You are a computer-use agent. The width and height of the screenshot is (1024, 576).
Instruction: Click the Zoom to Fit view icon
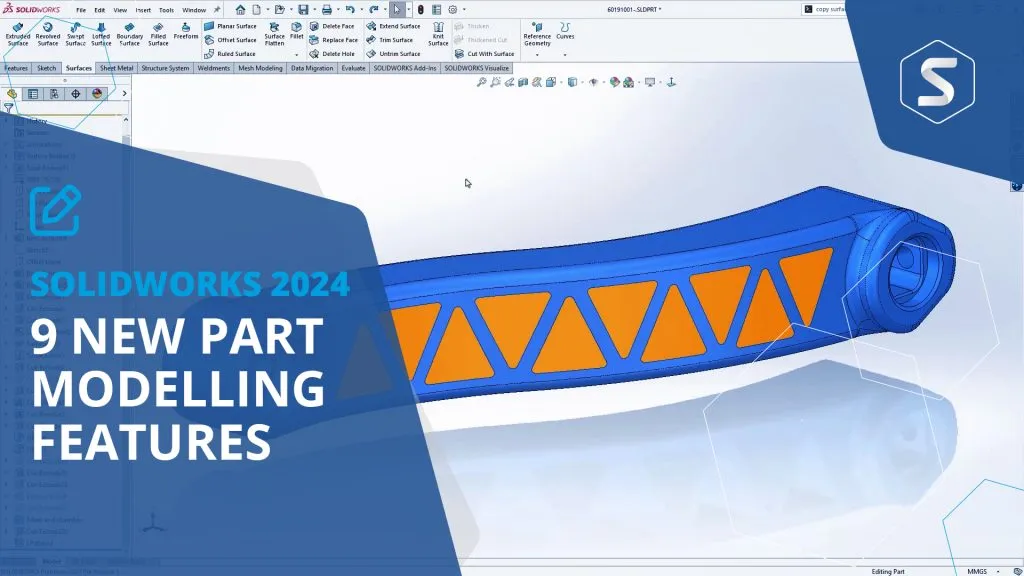tap(481, 82)
